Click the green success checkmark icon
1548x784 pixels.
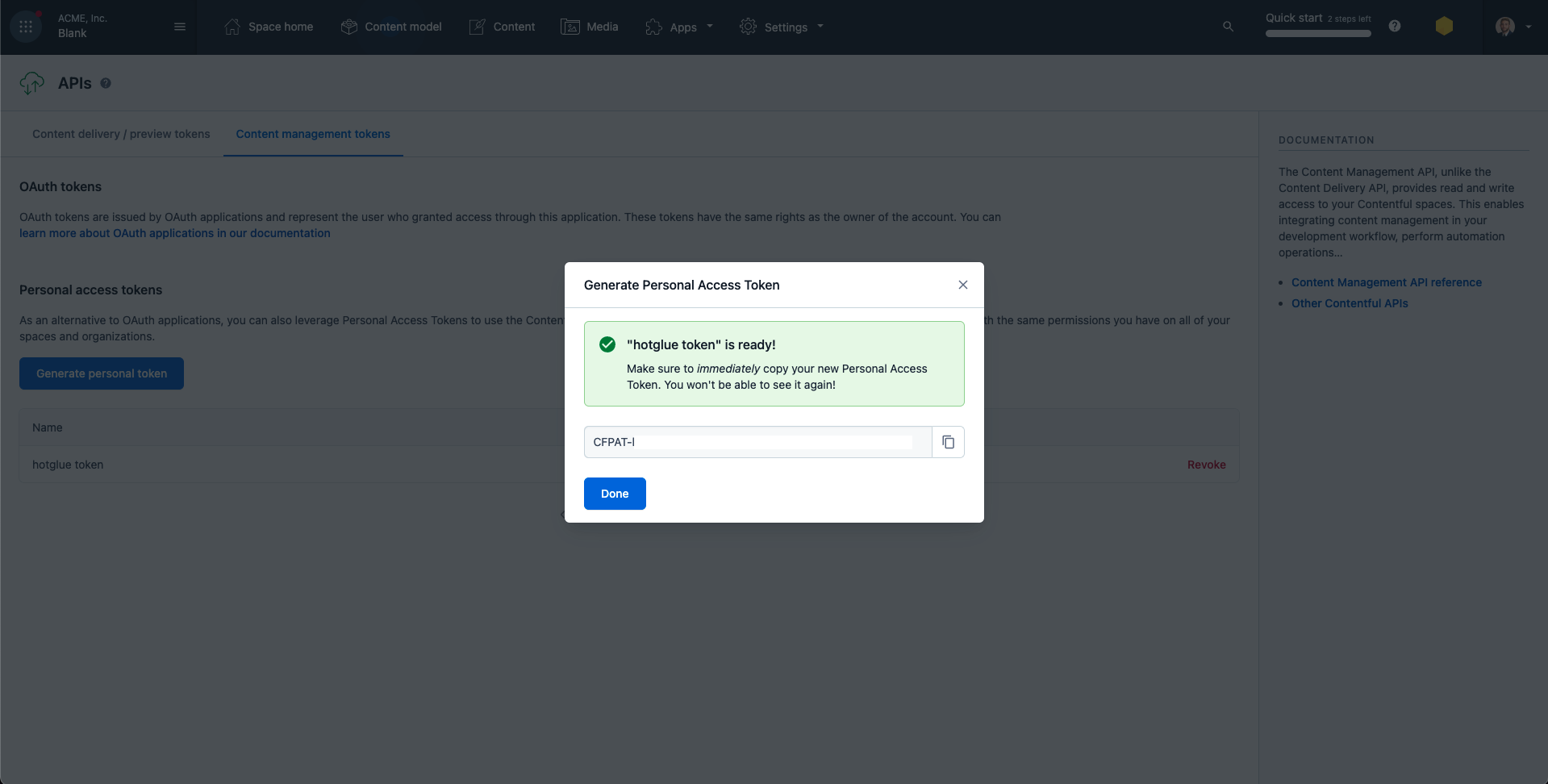coord(607,344)
